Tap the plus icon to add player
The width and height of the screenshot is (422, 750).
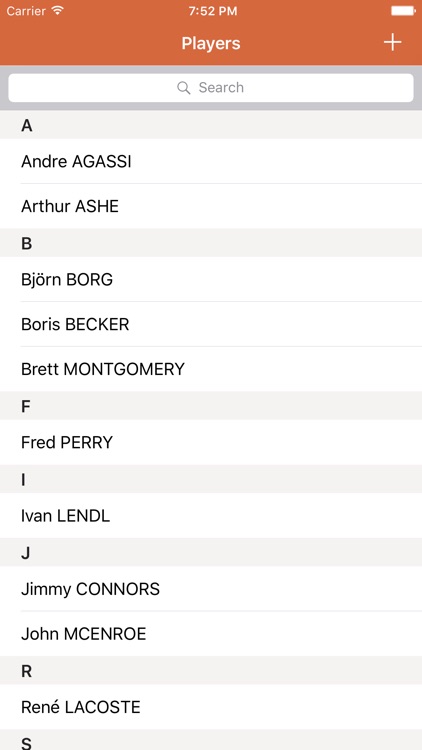pos(392,43)
